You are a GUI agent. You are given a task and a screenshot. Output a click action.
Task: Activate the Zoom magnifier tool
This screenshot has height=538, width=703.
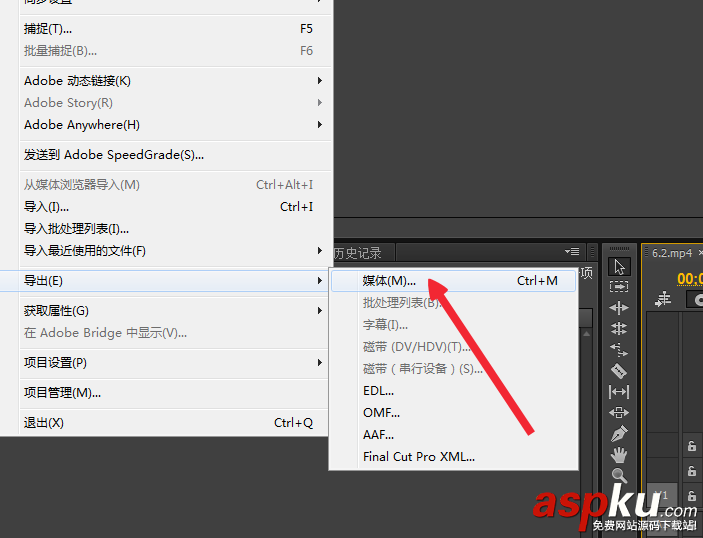pyautogui.click(x=619, y=475)
